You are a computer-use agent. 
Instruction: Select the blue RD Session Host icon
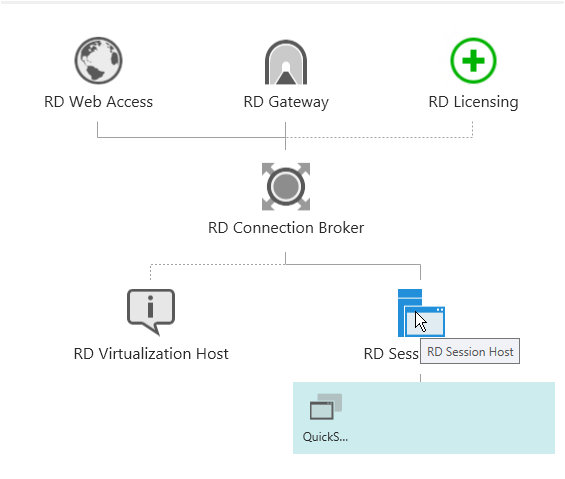(421, 313)
